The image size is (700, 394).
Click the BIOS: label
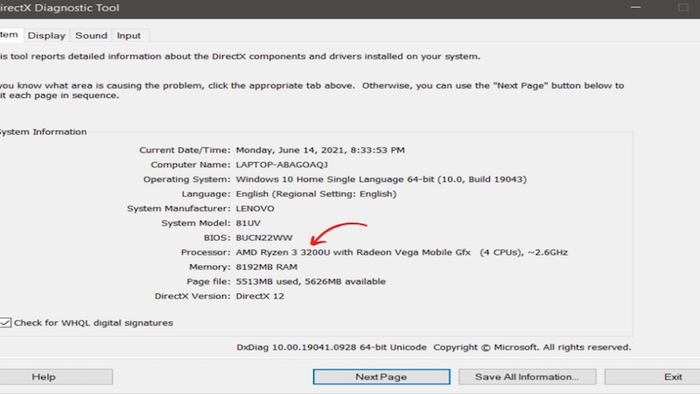(217, 238)
